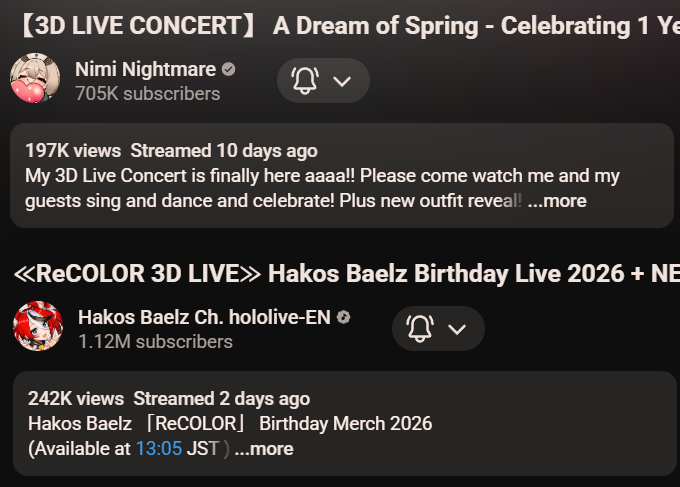Jump to the 13:05 timestamp link
This screenshot has width=680, height=487.
(x=159, y=449)
